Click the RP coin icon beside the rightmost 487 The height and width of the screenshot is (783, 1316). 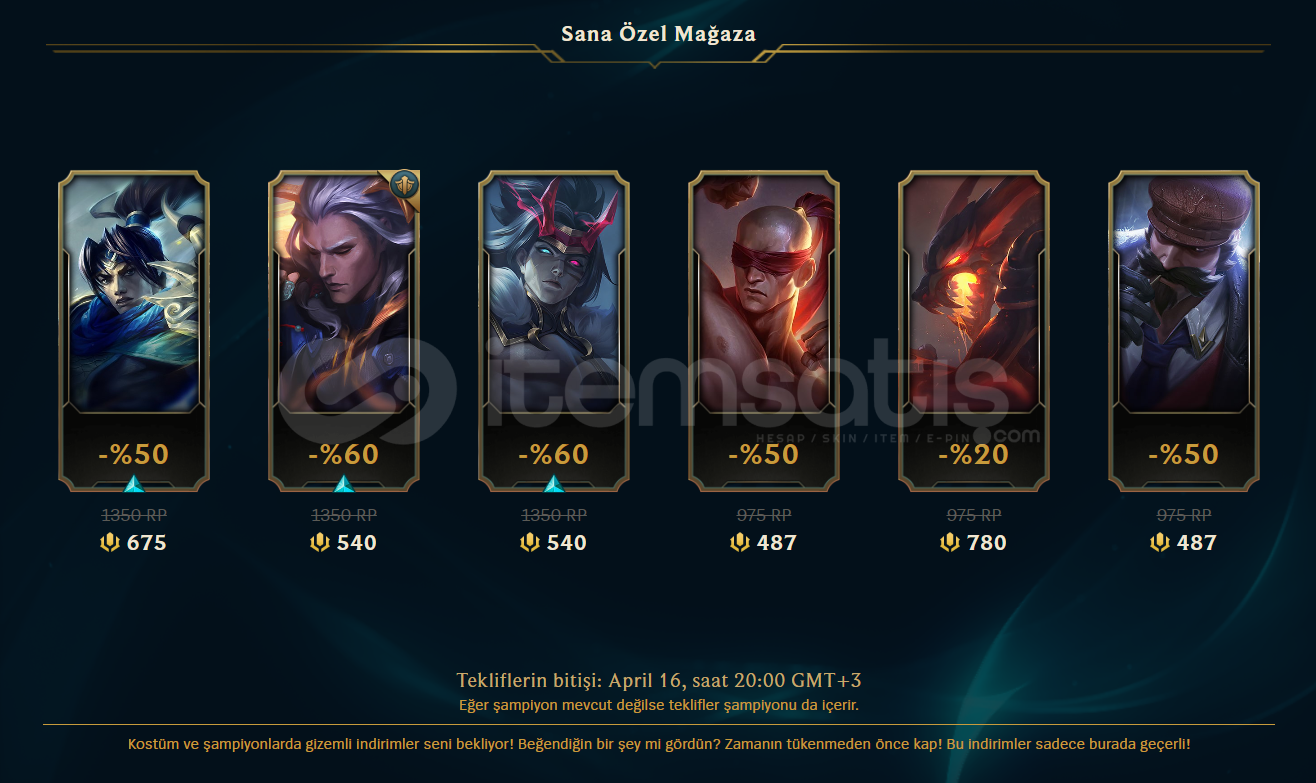(1160, 543)
